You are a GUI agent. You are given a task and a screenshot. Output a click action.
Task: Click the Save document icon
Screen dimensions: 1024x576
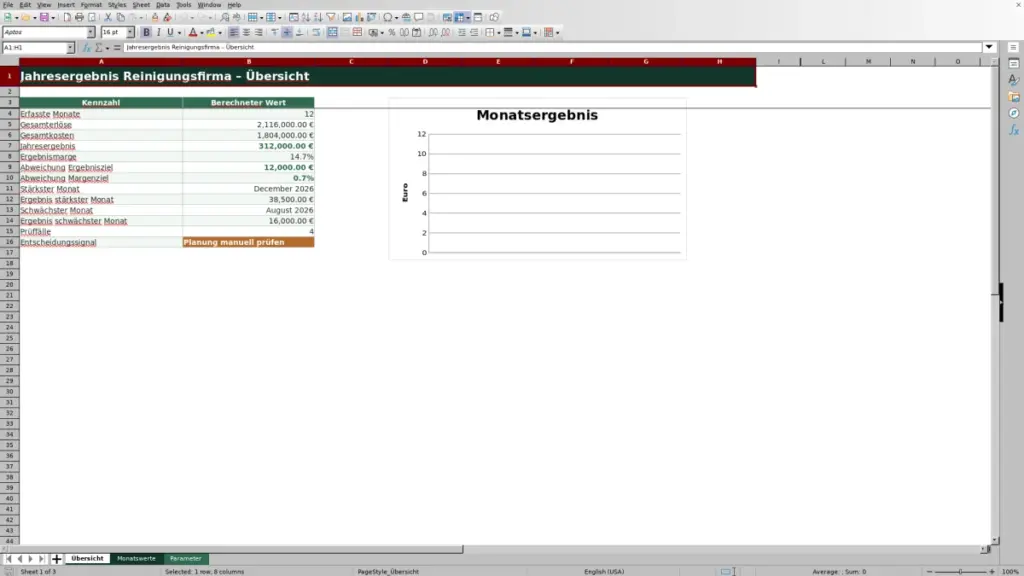pos(44,17)
